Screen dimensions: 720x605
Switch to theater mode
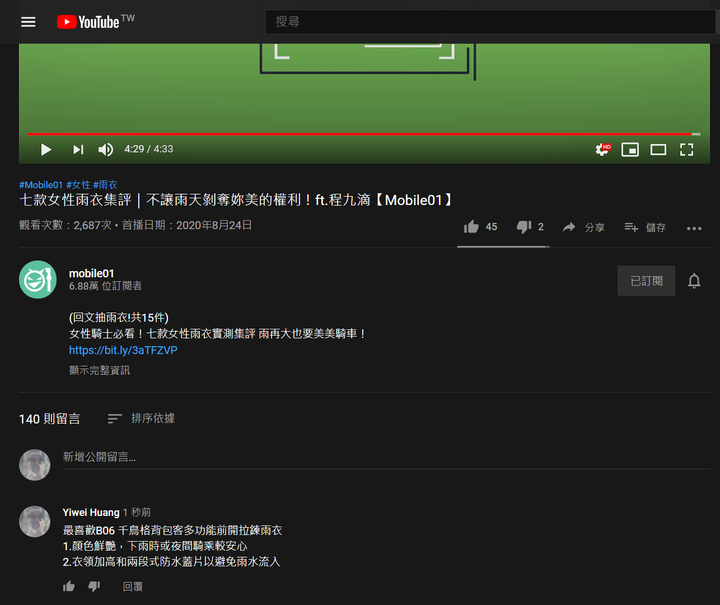pyautogui.click(x=658, y=150)
